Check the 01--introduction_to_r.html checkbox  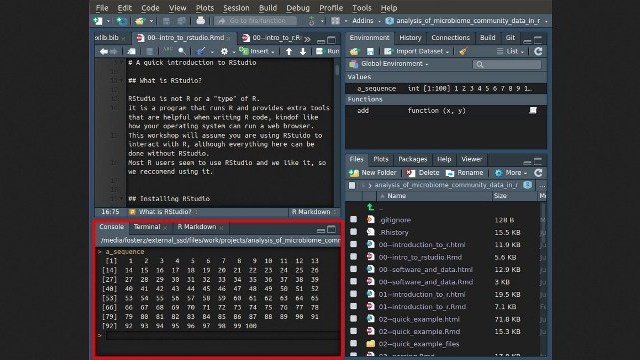(x=353, y=294)
